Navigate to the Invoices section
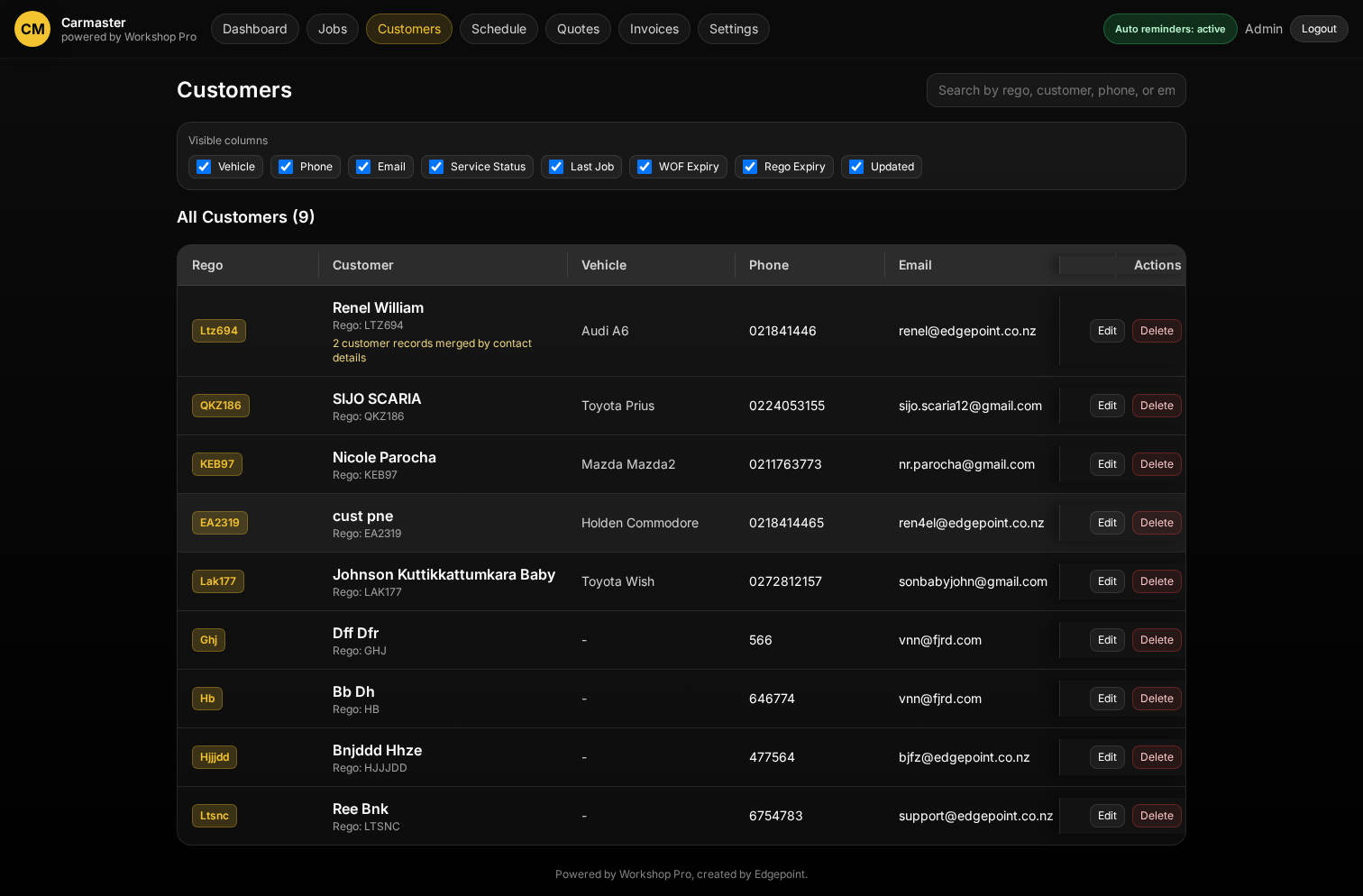The height and width of the screenshot is (896, 1363). point(654,28)
